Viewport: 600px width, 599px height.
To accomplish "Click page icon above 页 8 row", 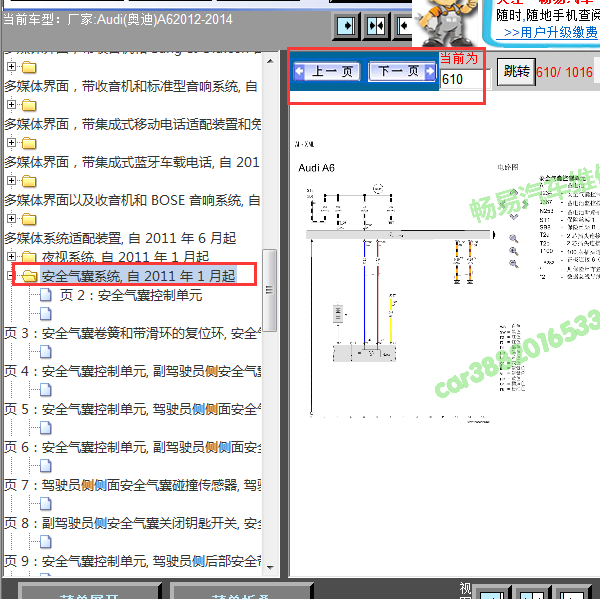I will click(x=46, y=504).
